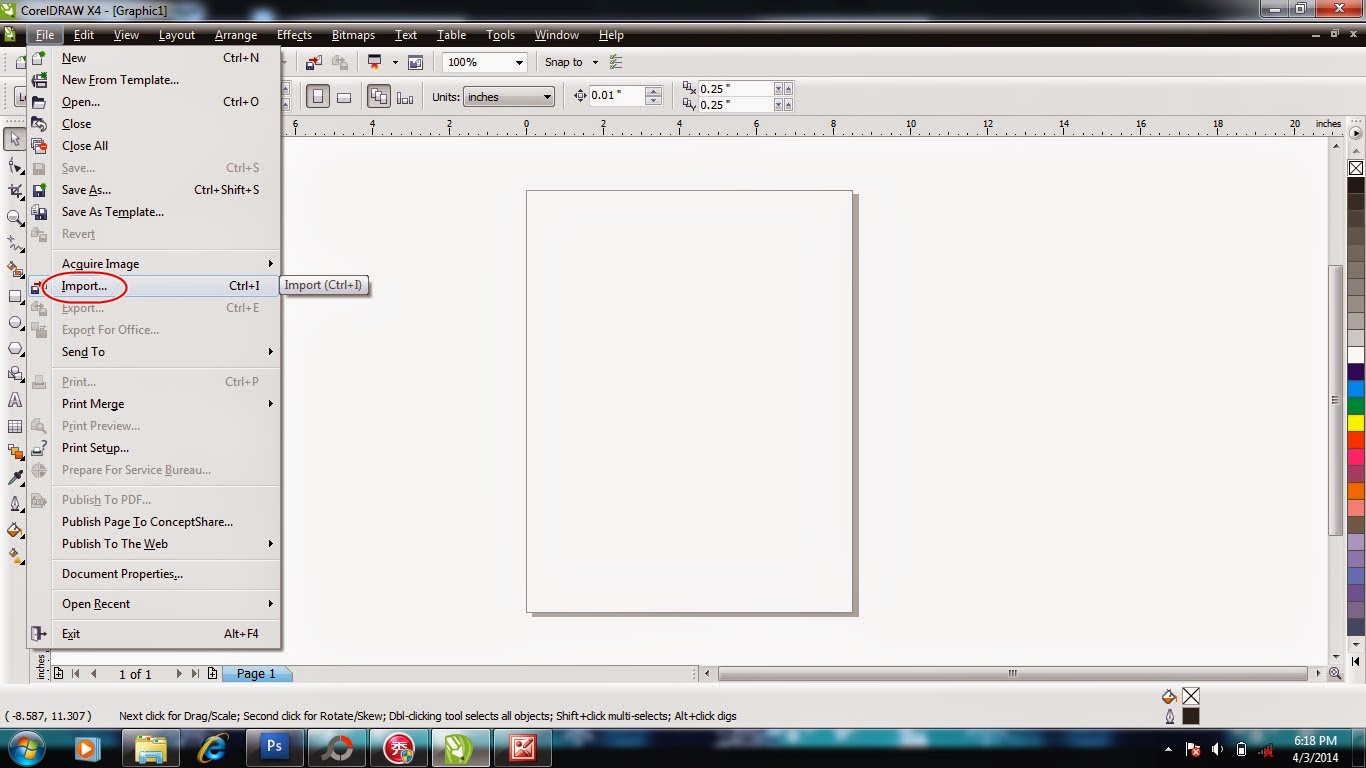Screen dimensions: 1366x768
Task: Click the Application Launcher icon in toolbar
Action: coord(375,62)
